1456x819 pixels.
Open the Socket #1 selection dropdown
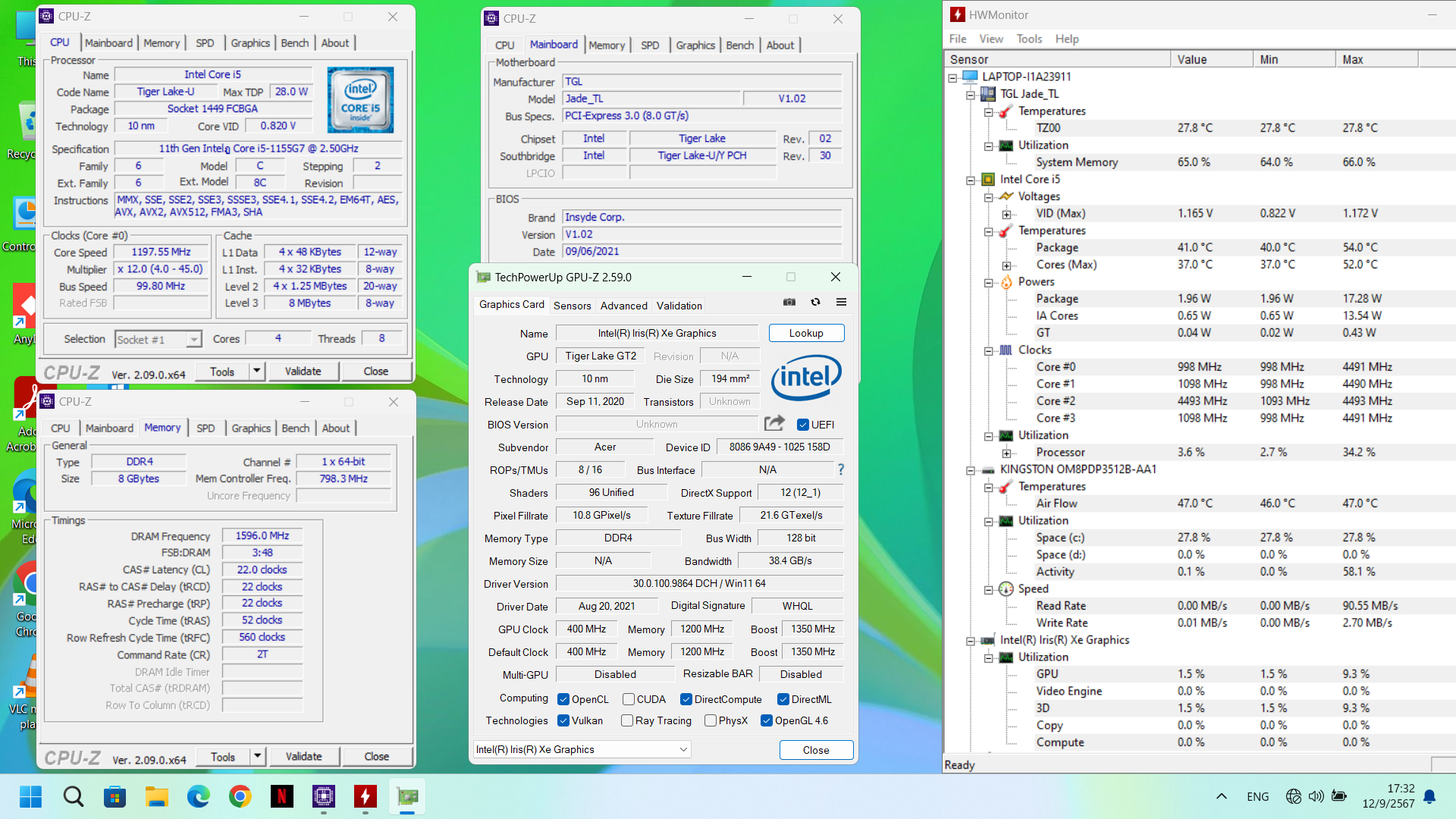pyautogui.click(x=194, y=339)
